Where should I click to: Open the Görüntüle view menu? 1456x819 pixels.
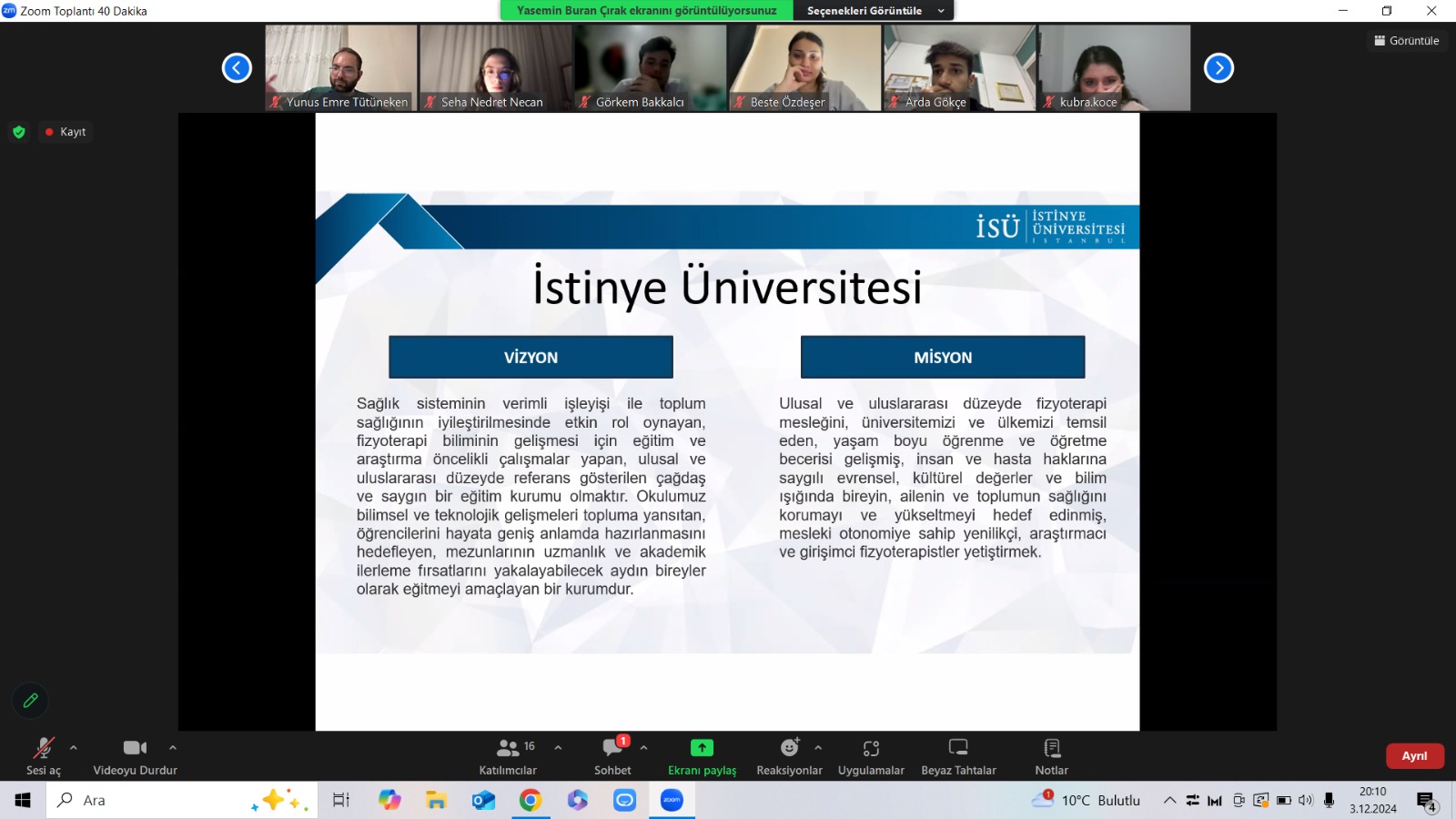pos(1407,41)
